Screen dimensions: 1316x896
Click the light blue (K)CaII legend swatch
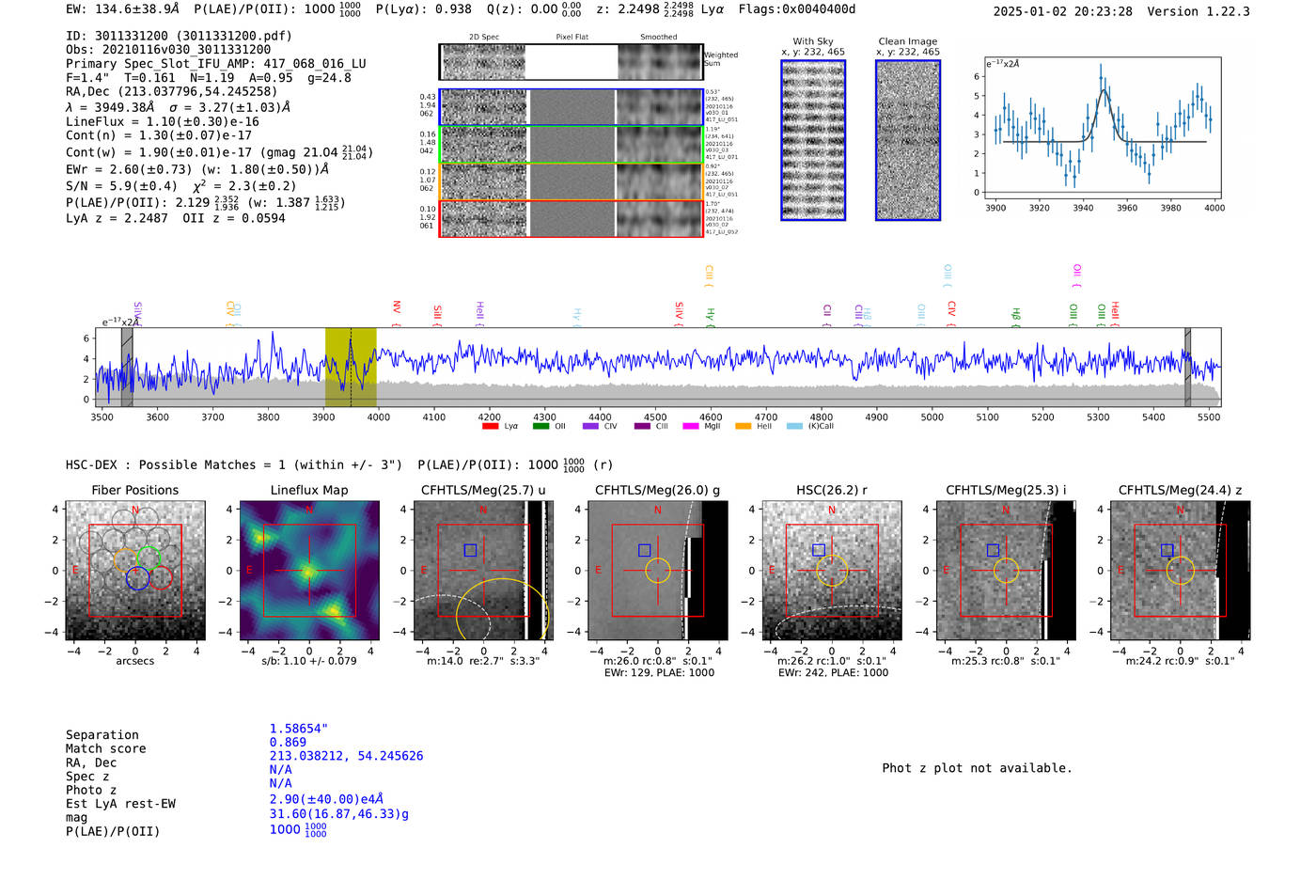(x=795, y=426)
